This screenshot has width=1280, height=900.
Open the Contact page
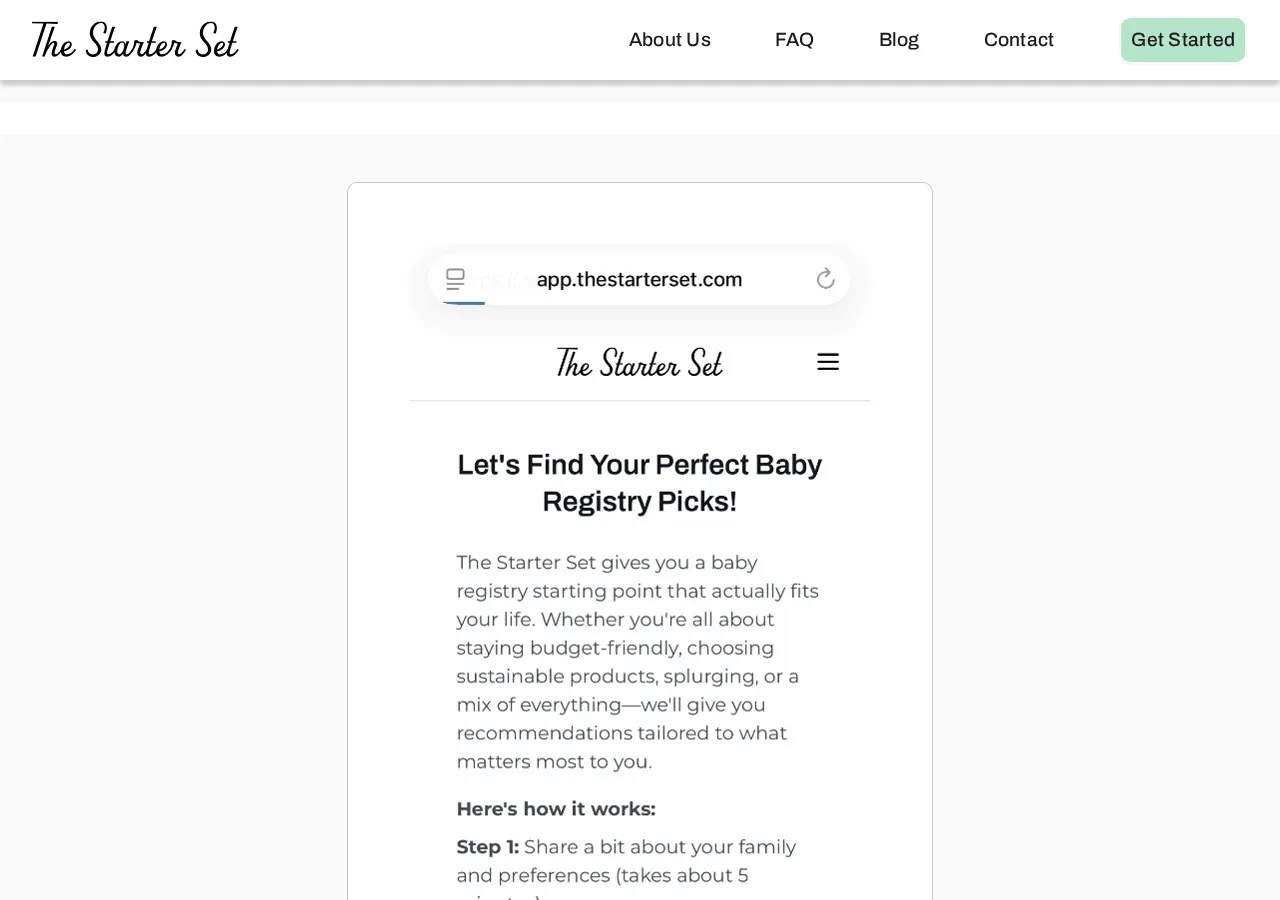coord(1019,39)
